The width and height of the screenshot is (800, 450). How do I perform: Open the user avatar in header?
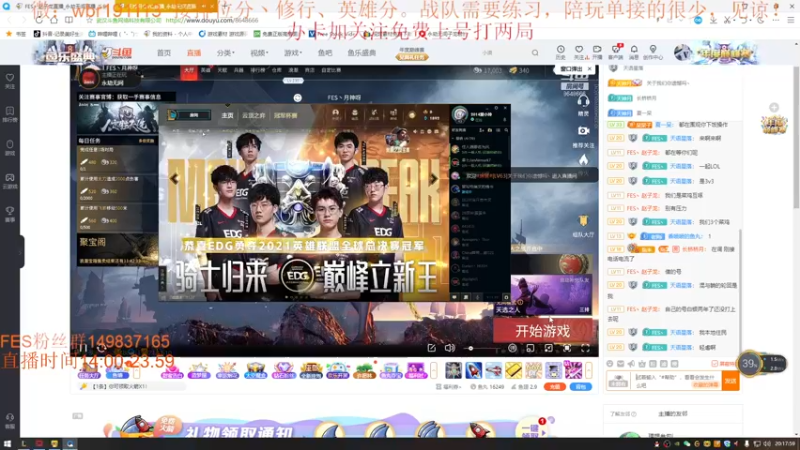682,53
